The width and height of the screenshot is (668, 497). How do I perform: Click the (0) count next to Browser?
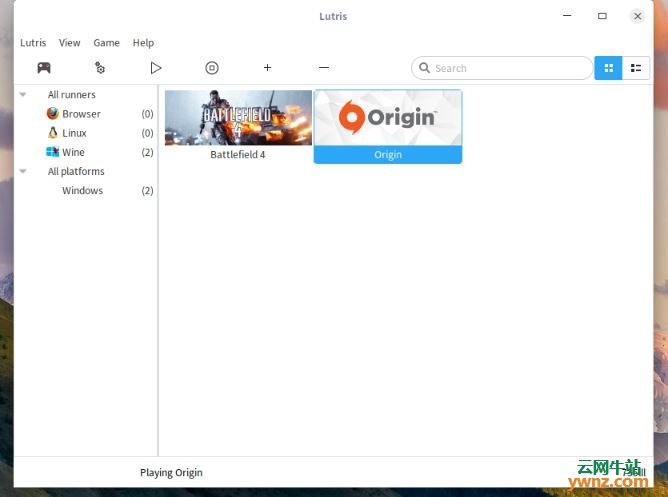coord(147,114)
